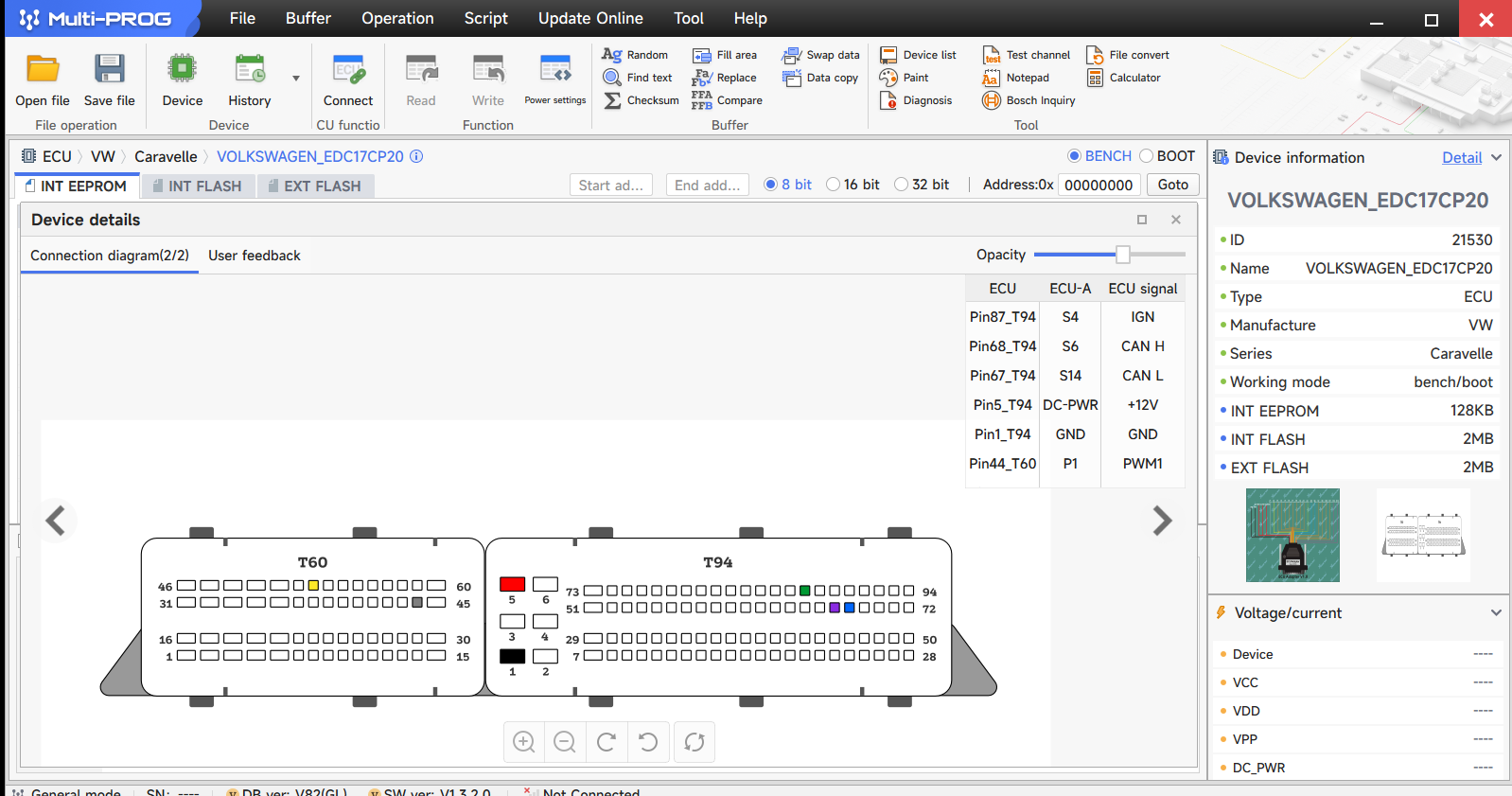Click the Open file folder icon
The width and height of the screenshot is (1512, 796).
click(x=43, y=70)
